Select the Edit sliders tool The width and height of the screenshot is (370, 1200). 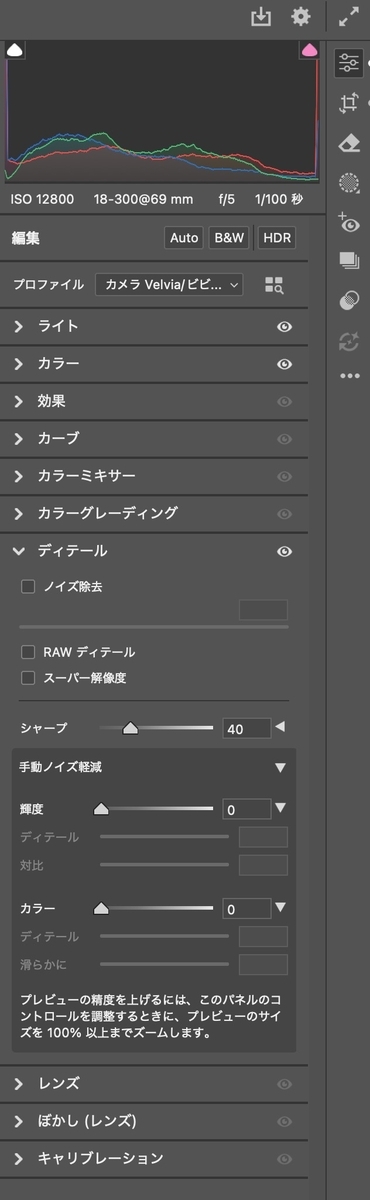[x=349, y=64]
